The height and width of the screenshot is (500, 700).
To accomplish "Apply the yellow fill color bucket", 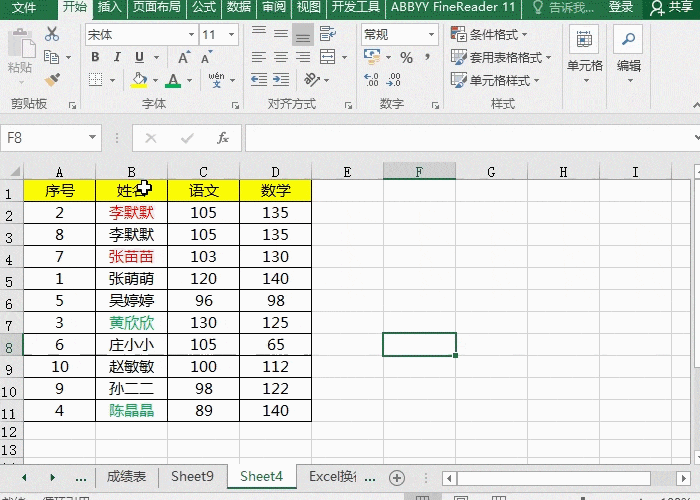I will [x=139, y=80].
